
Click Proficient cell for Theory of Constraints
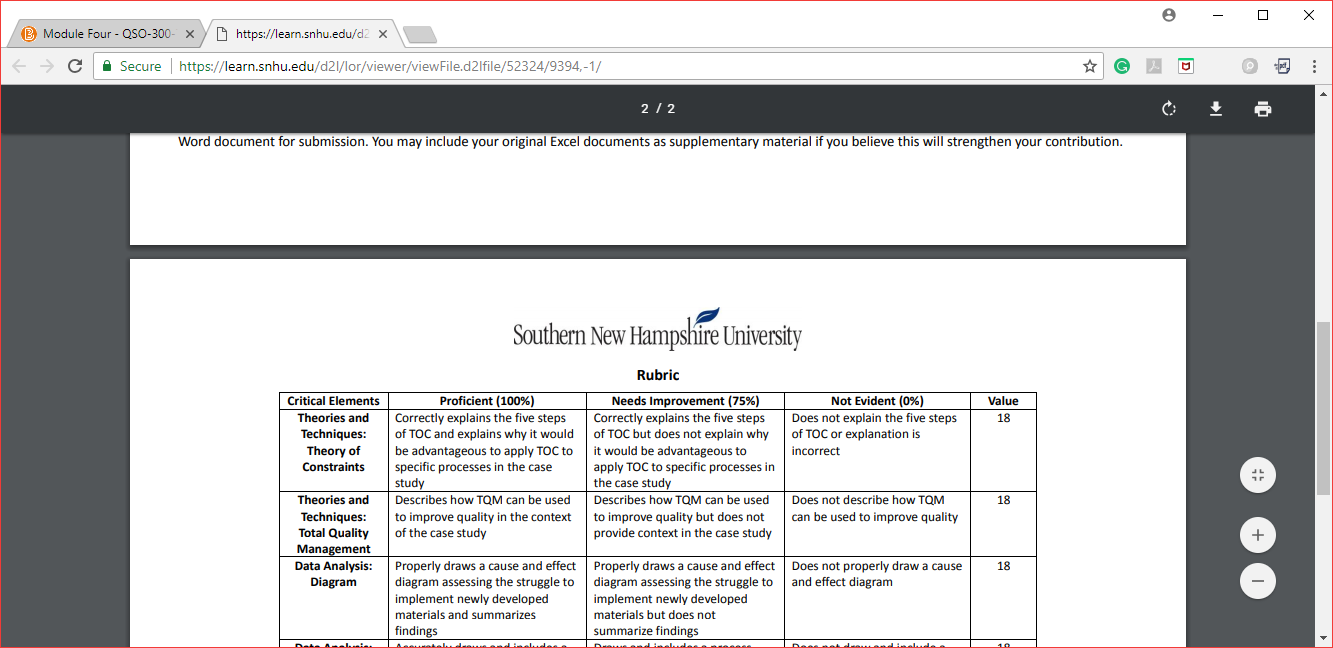pyautogui.click(x=485, y=451)
